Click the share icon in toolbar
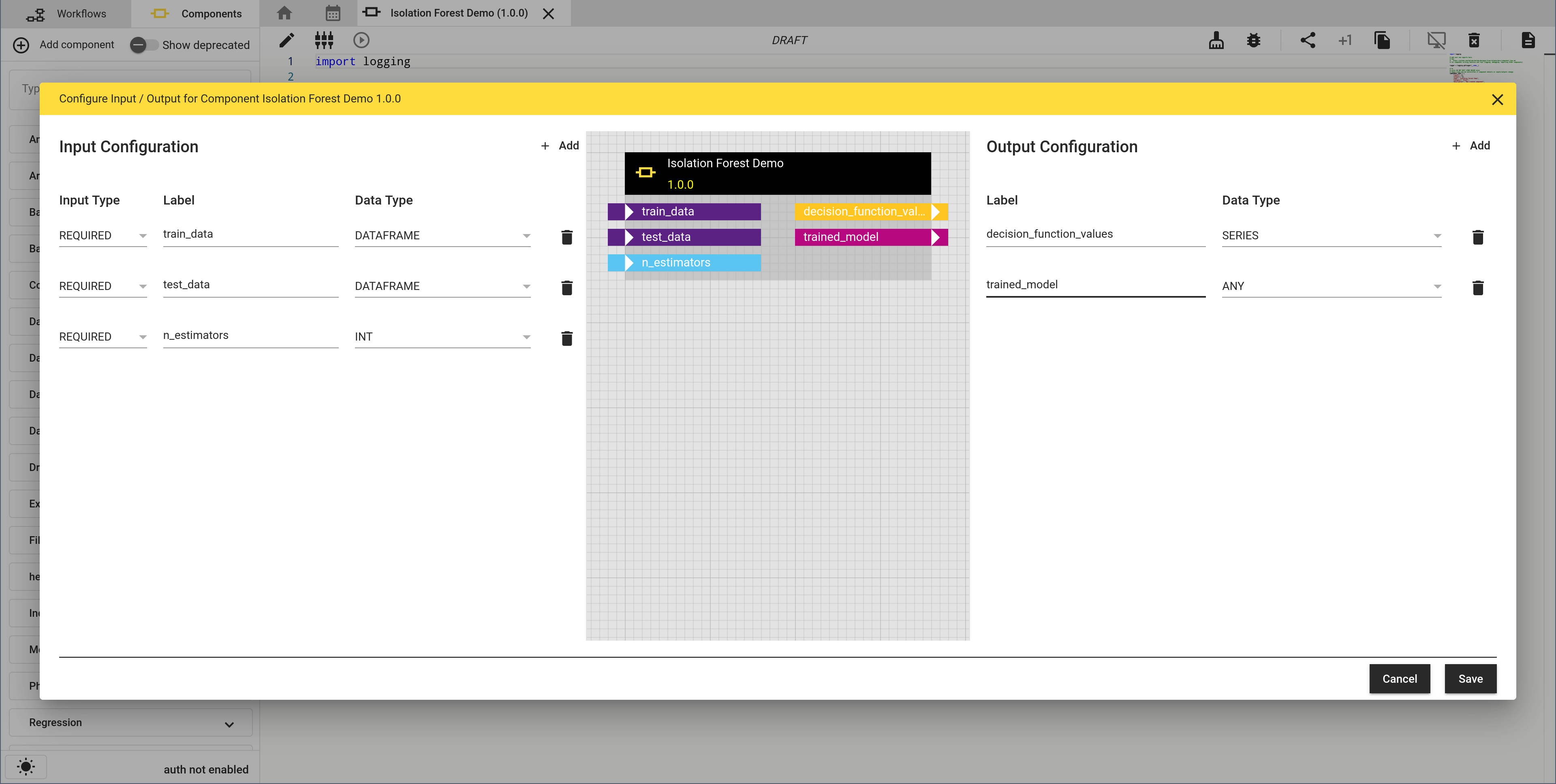1556x784 pixels. [x=1307, y=40]
